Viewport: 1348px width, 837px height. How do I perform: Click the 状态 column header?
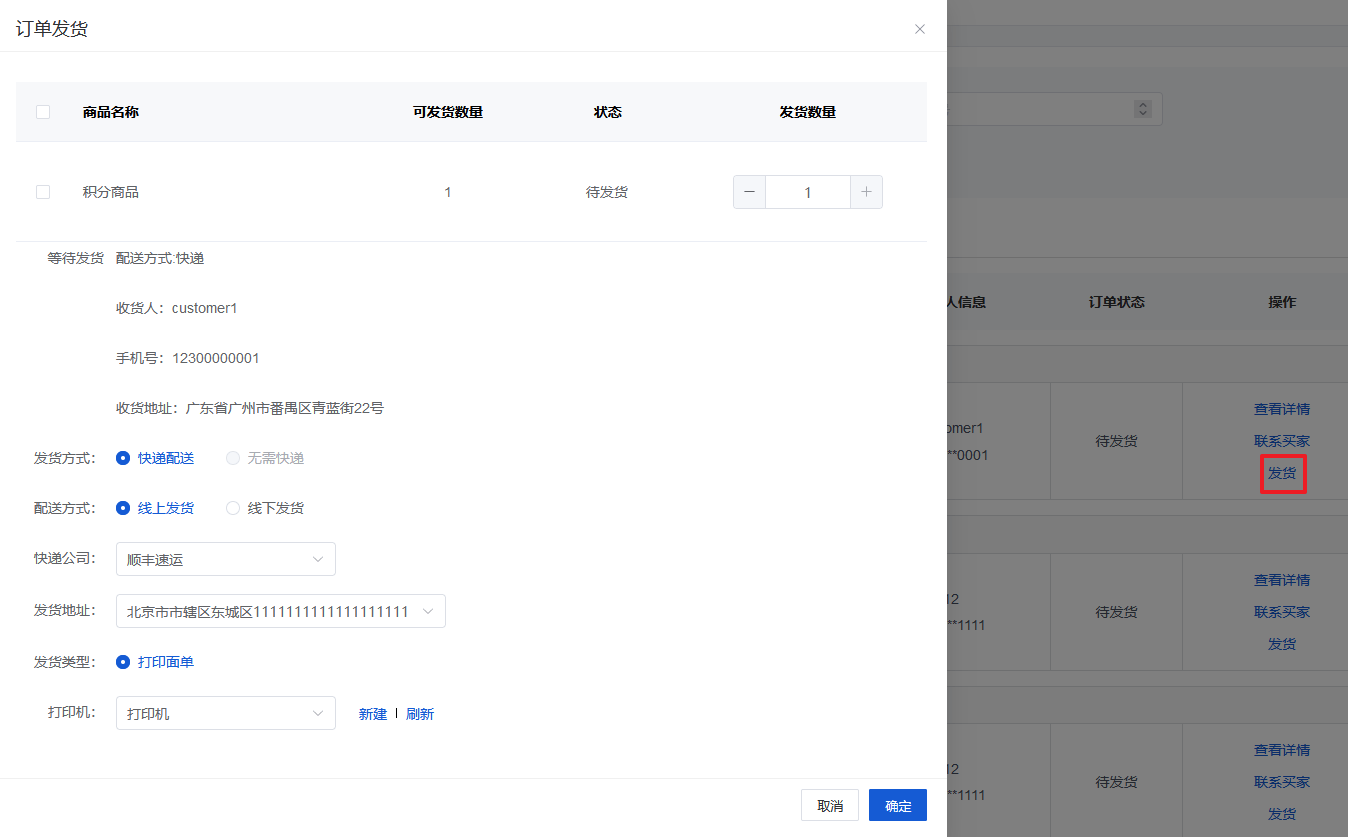pos(608,112)
